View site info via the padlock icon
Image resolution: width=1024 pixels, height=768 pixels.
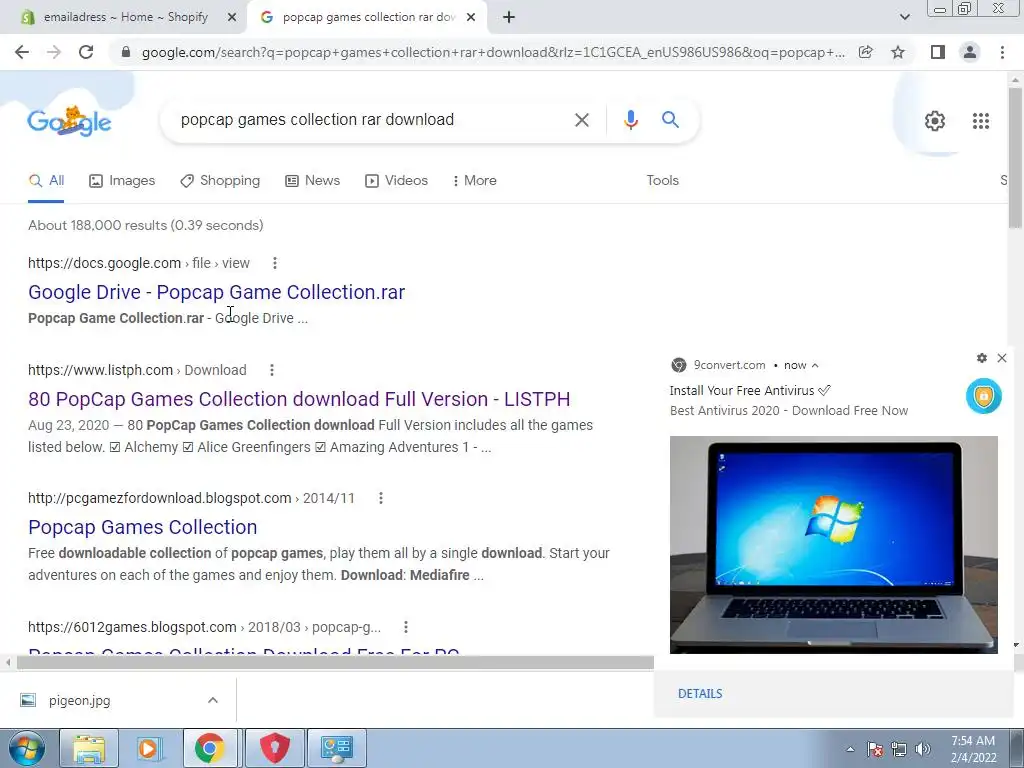[x=126, y=52]
